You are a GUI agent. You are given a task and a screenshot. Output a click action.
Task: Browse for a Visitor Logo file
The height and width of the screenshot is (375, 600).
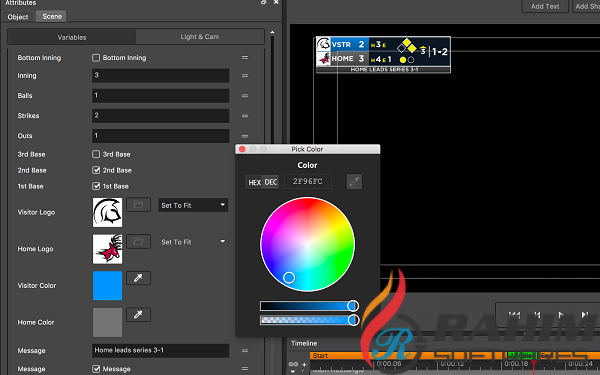pyautogui.click(x=138, y=205)
